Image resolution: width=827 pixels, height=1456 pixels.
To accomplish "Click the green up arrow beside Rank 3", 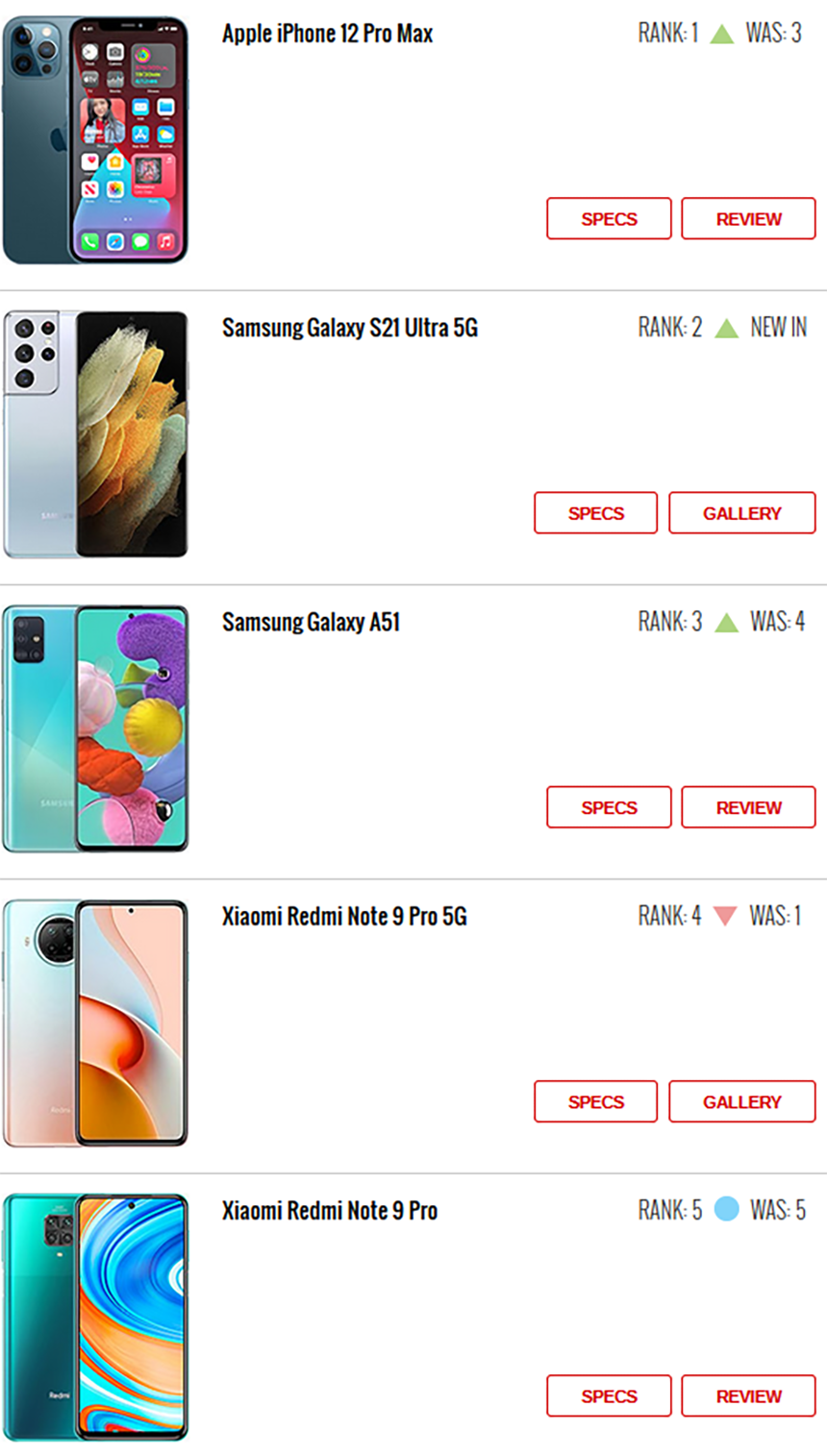I will 727,622.
